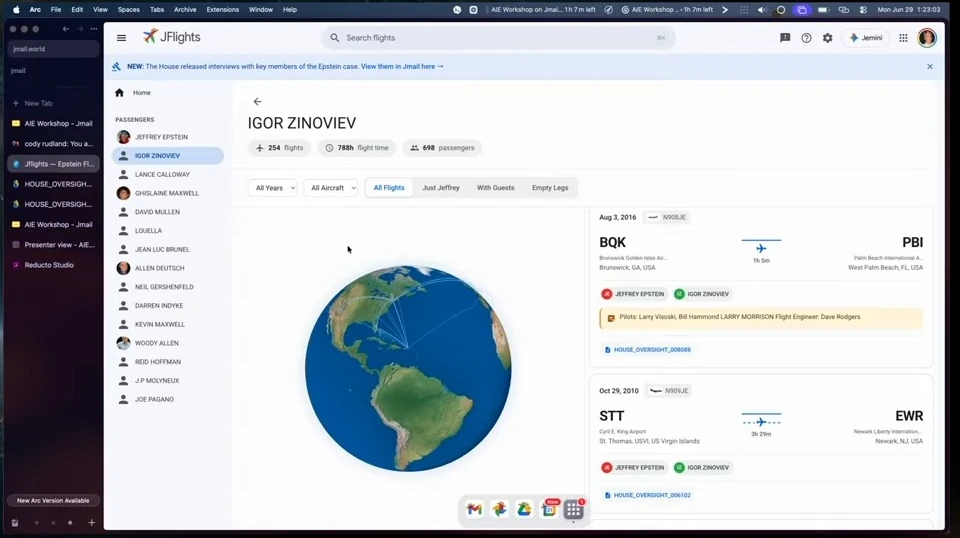Open the settings gear icon
This screenshot has width=960, height=538.
(828, 37)
